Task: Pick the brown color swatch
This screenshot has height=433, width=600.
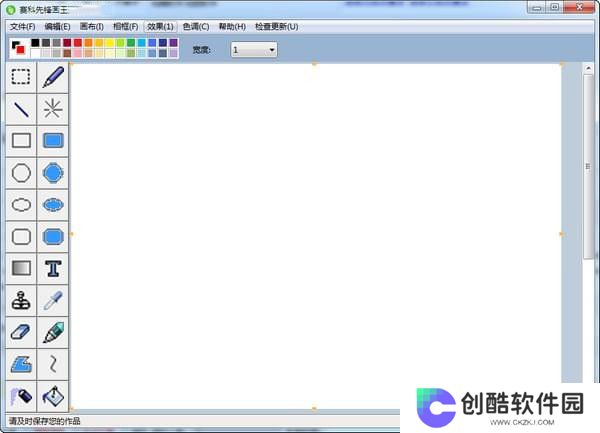Action: (x=67, y=53)
